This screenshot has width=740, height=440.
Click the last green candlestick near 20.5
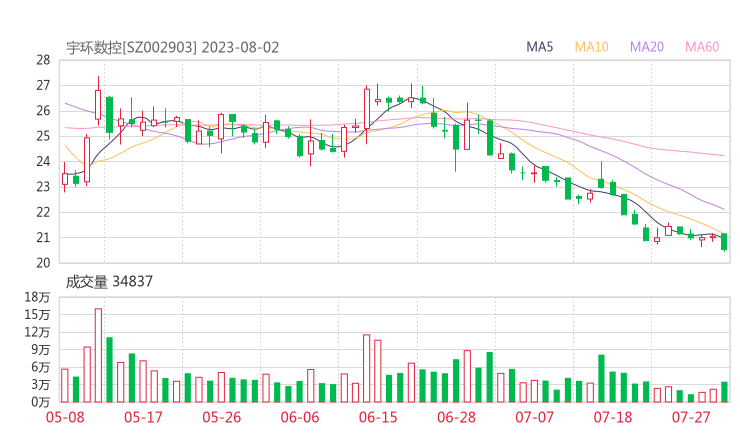coord(724,242)
